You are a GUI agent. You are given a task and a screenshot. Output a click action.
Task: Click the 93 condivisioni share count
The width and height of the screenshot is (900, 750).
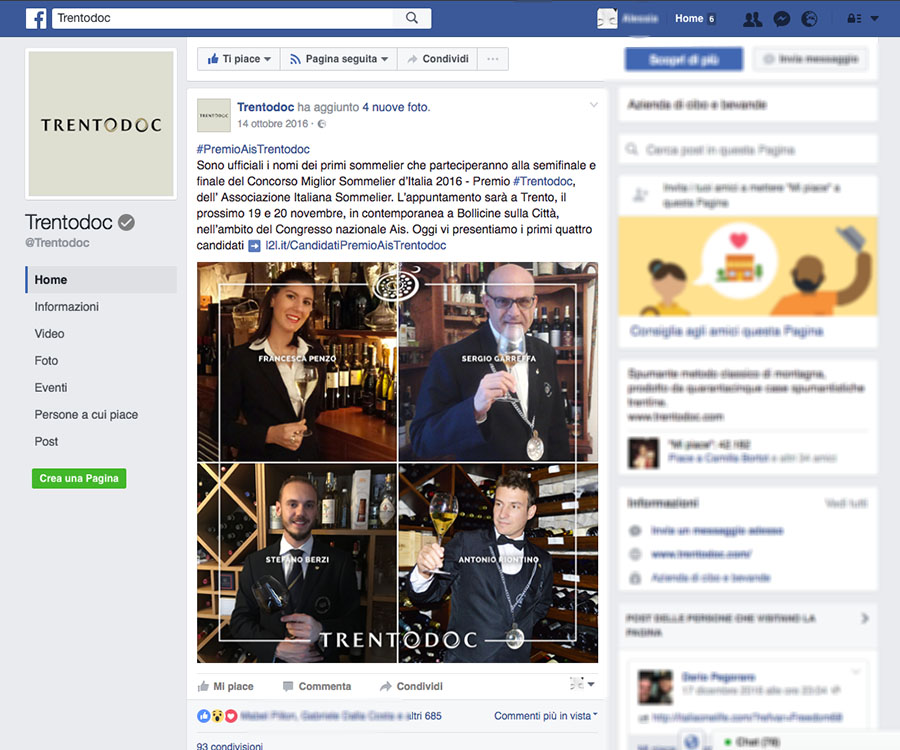230,745
